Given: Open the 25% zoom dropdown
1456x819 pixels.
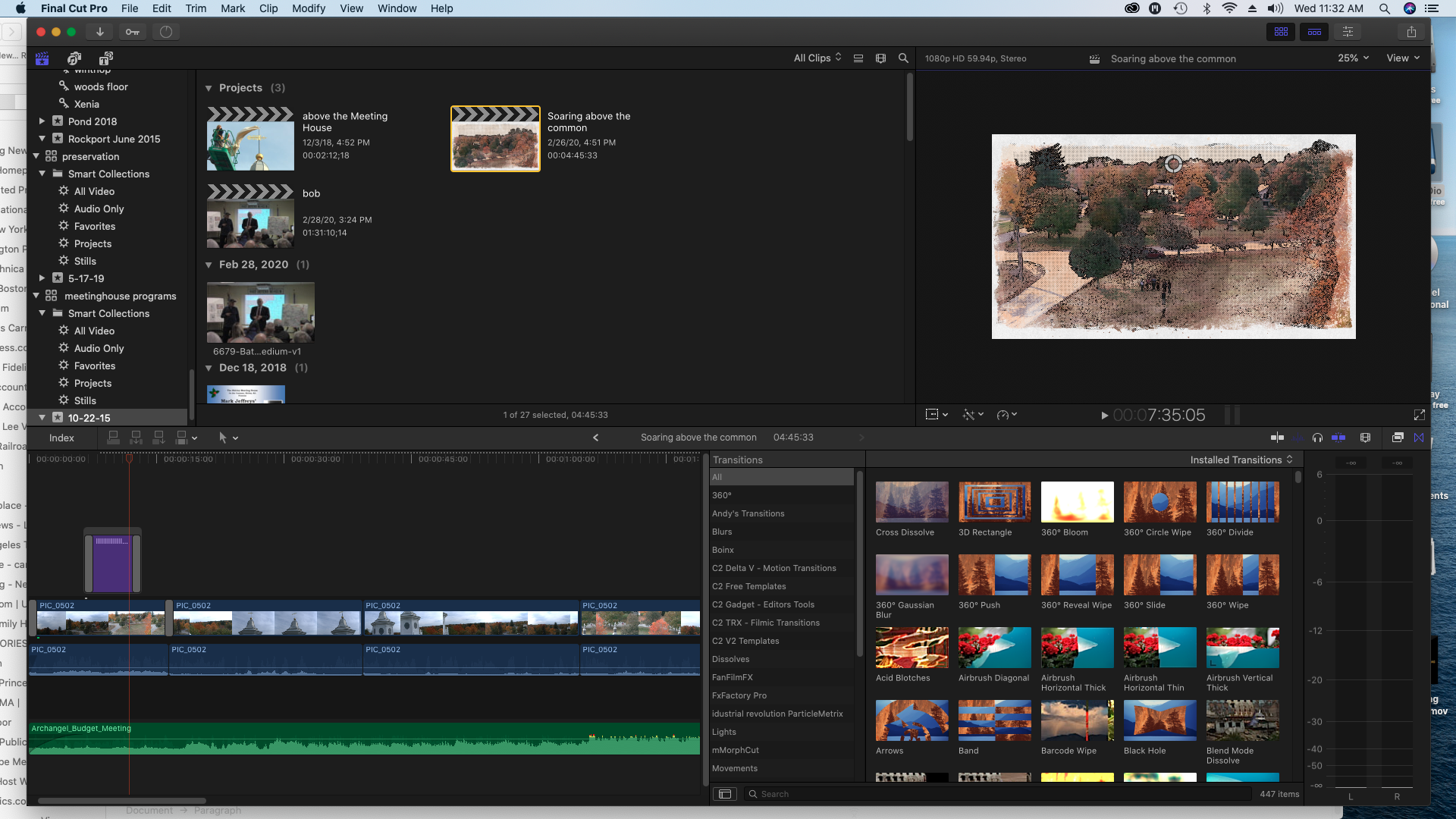Looking at the screenshot, I should 1353,58.
